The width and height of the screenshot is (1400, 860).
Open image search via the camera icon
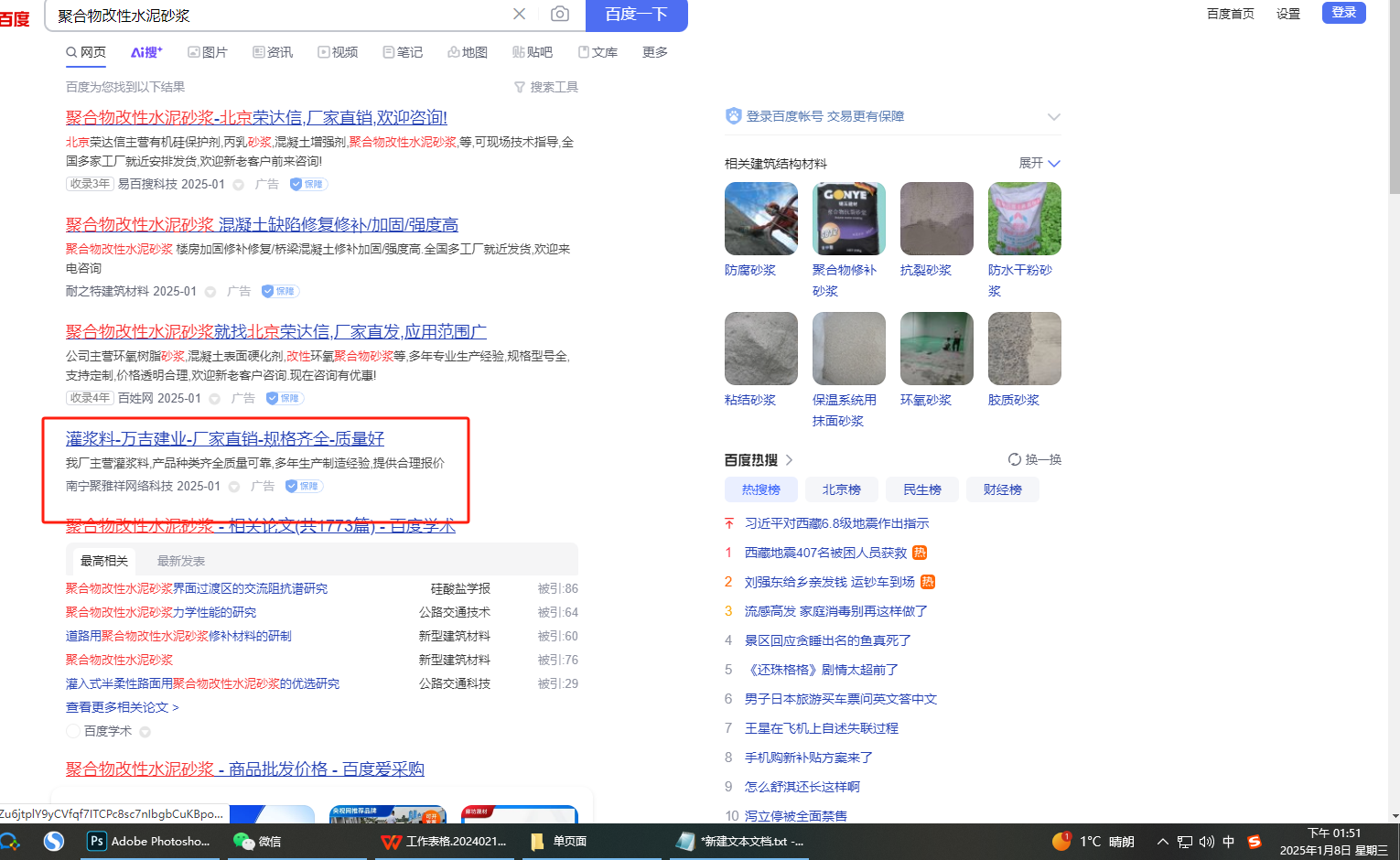tap(560, 14)
